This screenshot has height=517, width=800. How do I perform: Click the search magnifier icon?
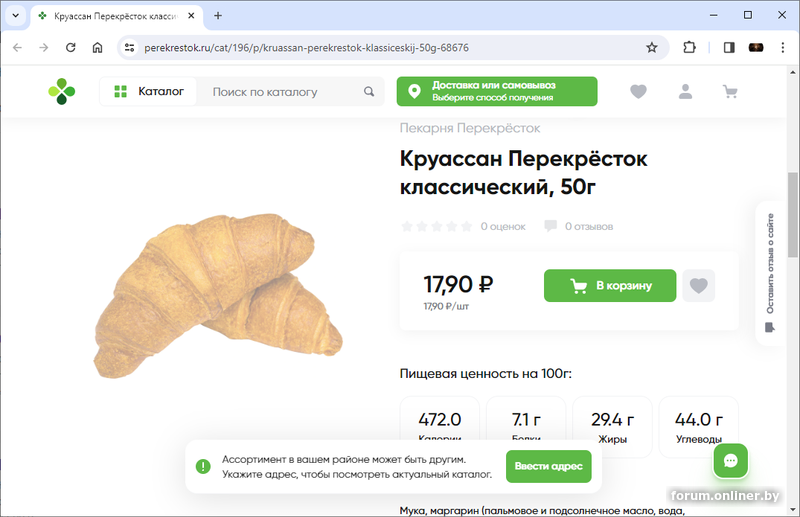(x=369, y=91)
